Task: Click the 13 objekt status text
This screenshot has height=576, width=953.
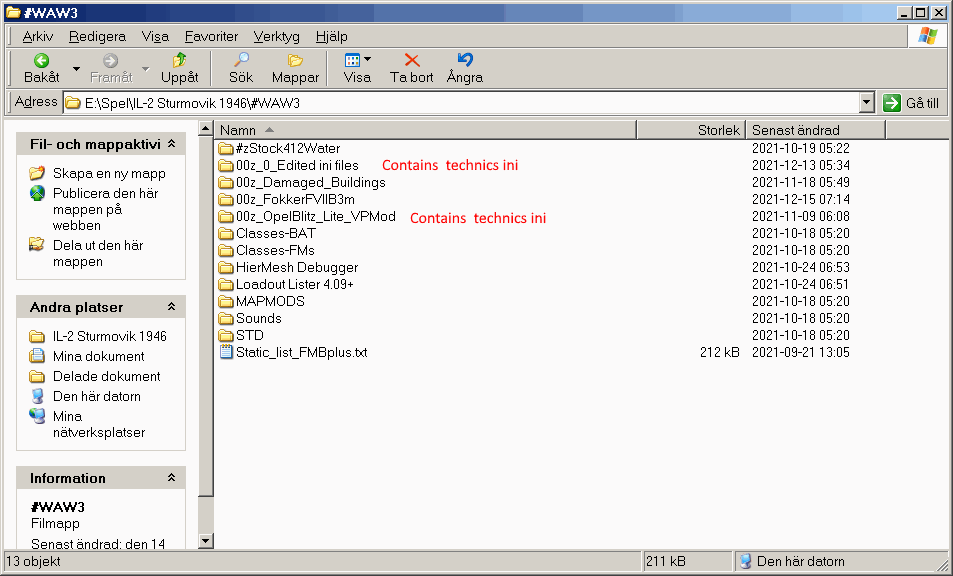Action: tap(33, 561)
